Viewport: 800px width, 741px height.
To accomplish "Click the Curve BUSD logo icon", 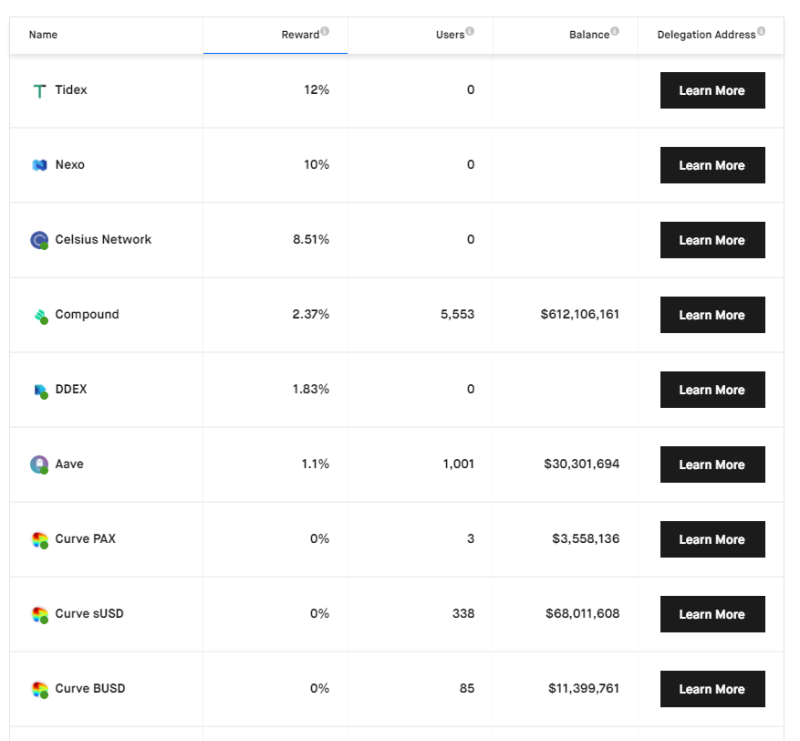I will pos(40,689).
